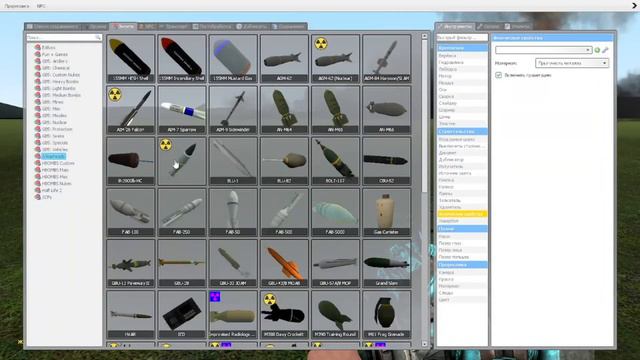This screenshot has width=640, height=360.
Task: Select the CBU-52 cluster bomb tile
Action: pos(387,161)
